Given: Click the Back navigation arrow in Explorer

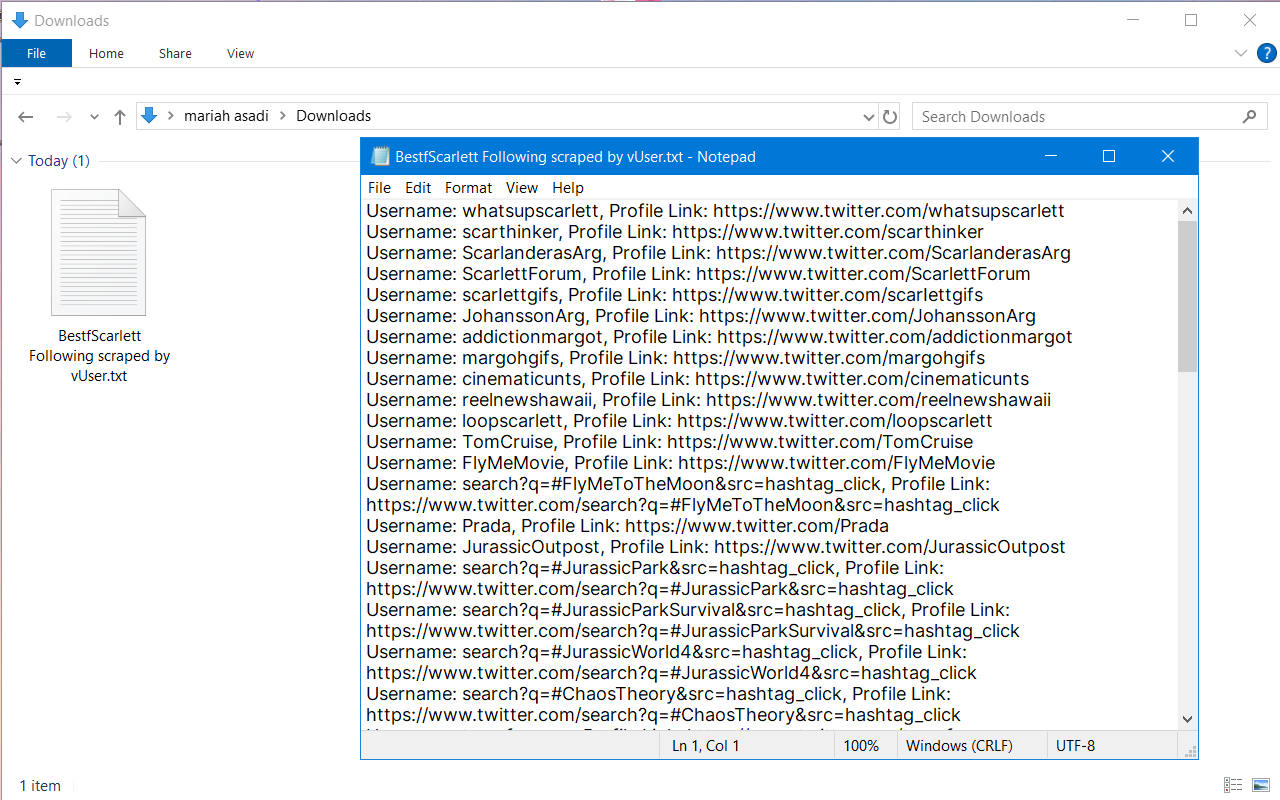Looking at the screenshot, I should click(x=26, y=117).
